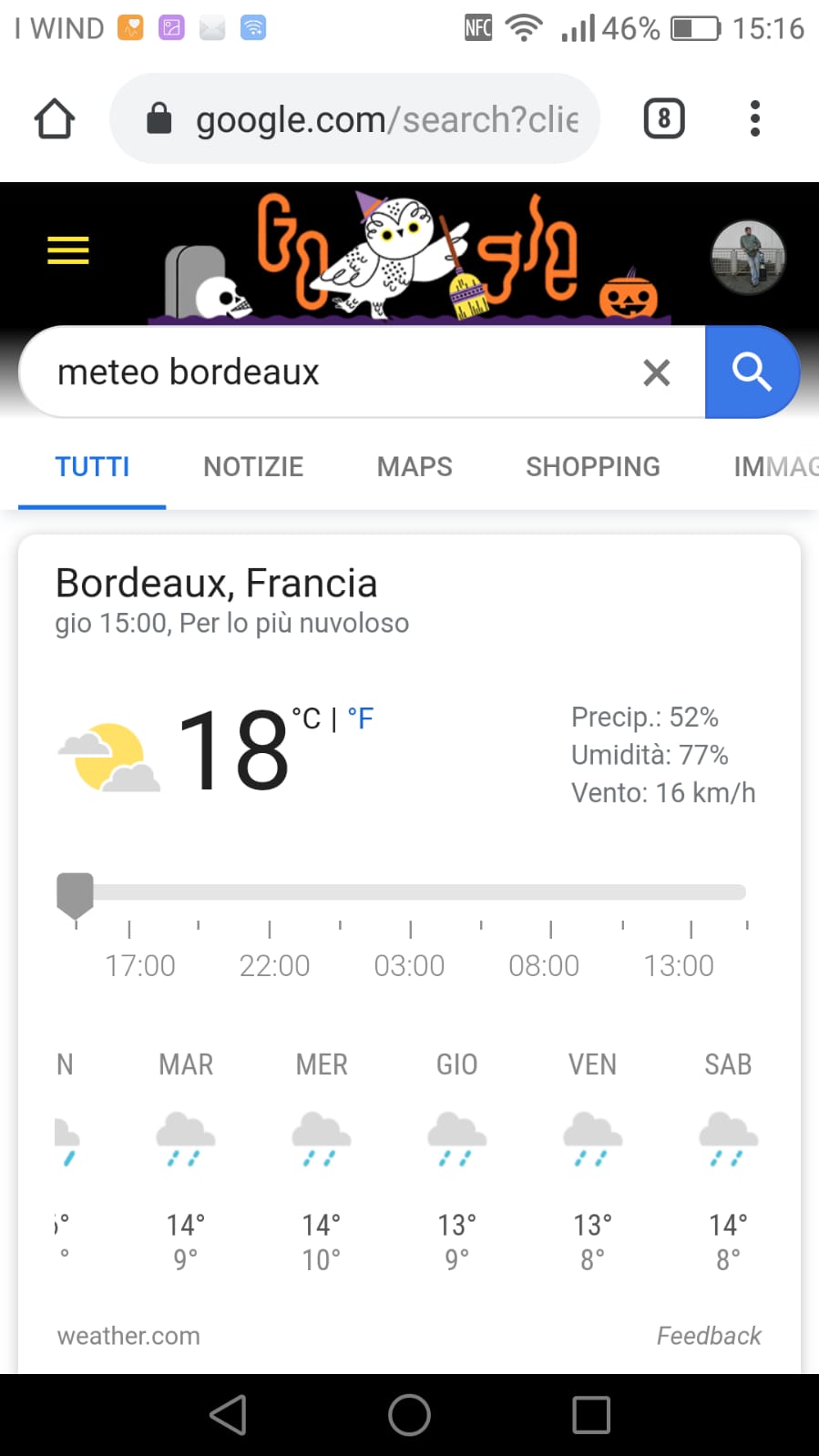Select Celsius °C temperature unit

click(x=306, y=719)
